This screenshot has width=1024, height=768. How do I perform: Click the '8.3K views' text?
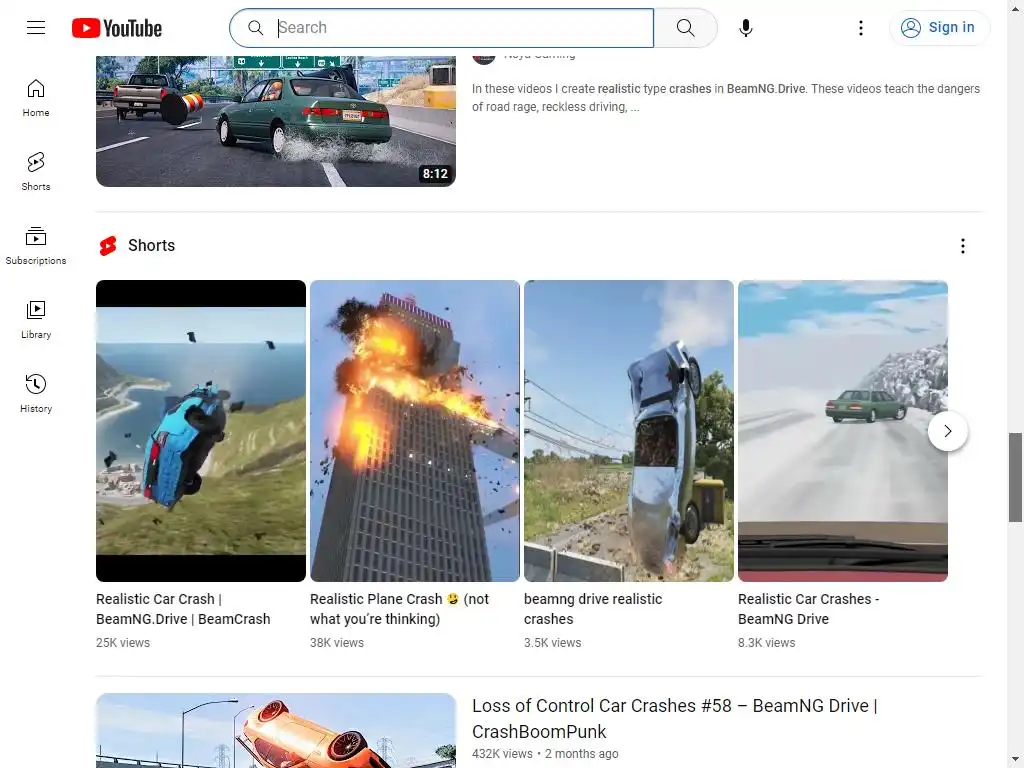tap(767, 643)
